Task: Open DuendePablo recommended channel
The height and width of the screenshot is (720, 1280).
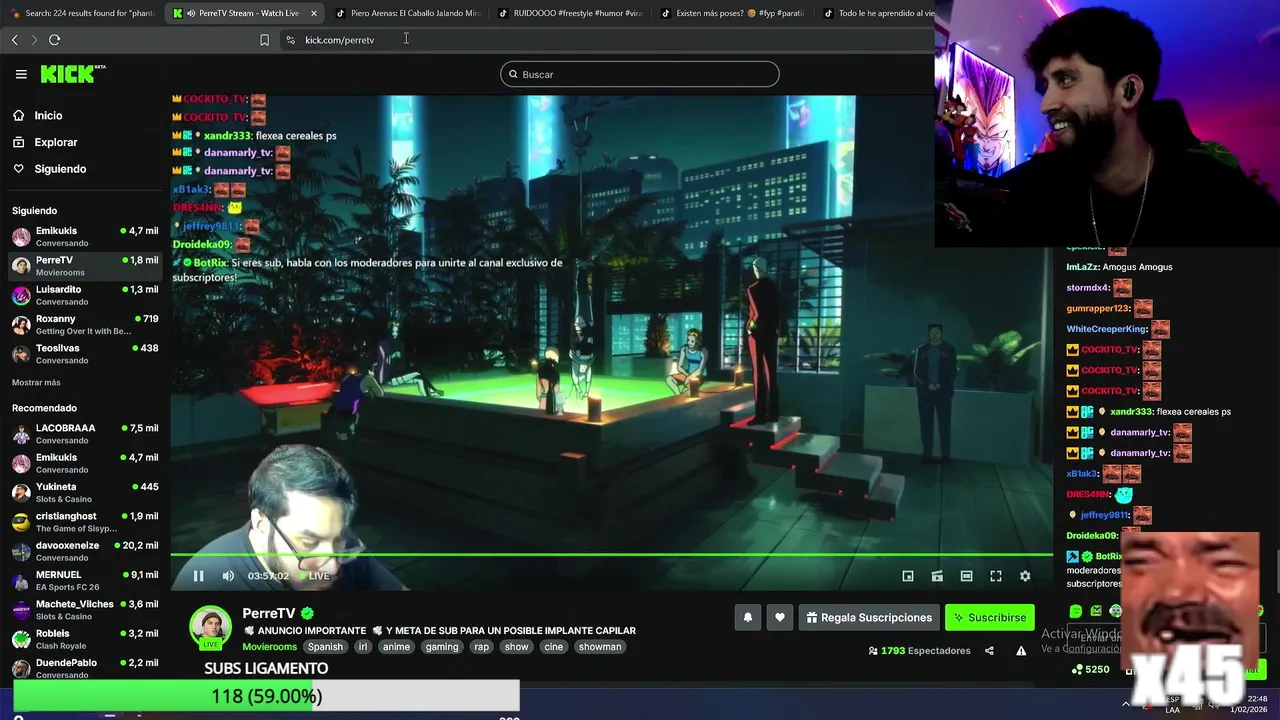Action: coord(85,668)
